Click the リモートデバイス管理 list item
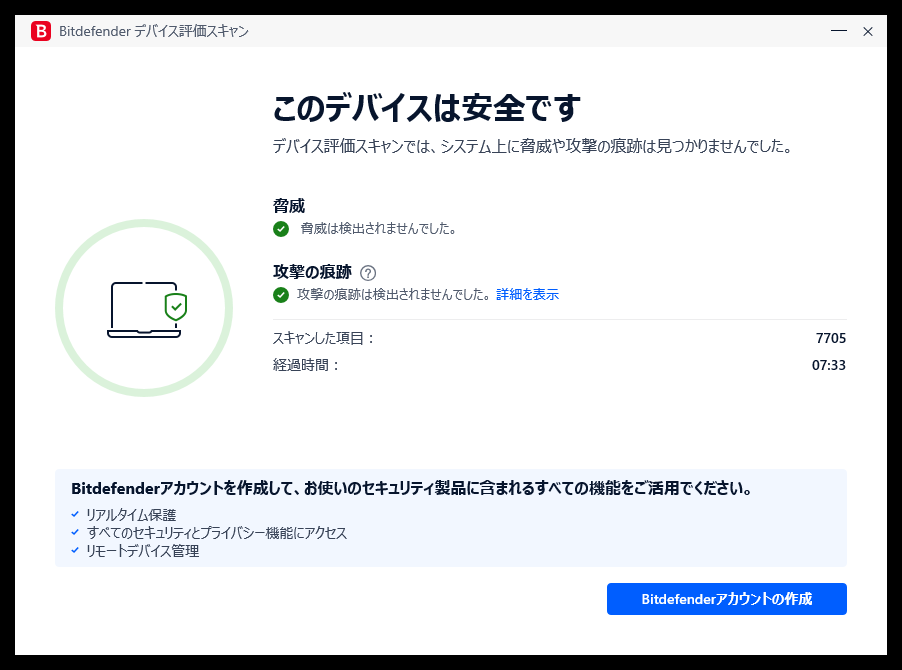Image resolution: width=902 pixels, height=670 pixels. point(143,551)
